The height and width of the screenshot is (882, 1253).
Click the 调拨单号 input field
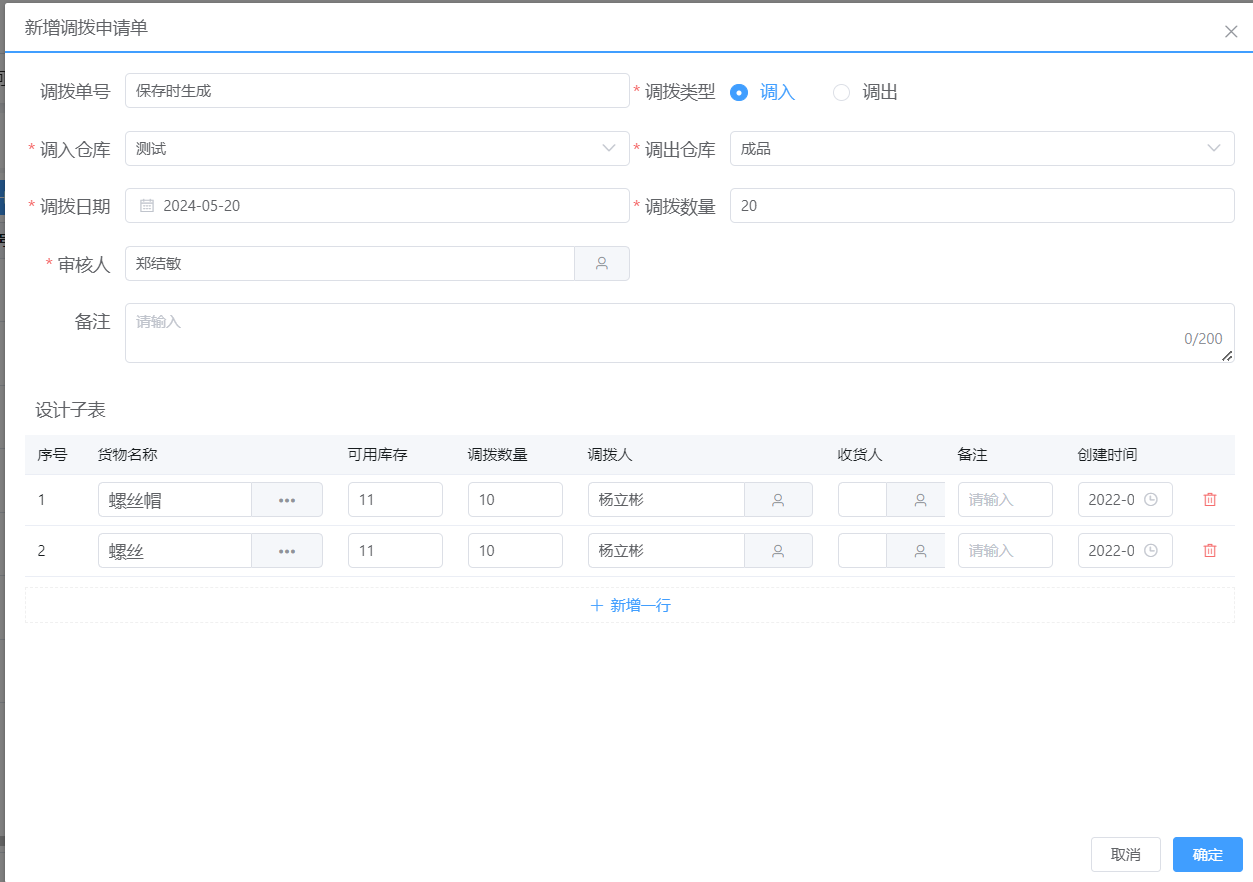pyautogui.click(x=377, y=91)
